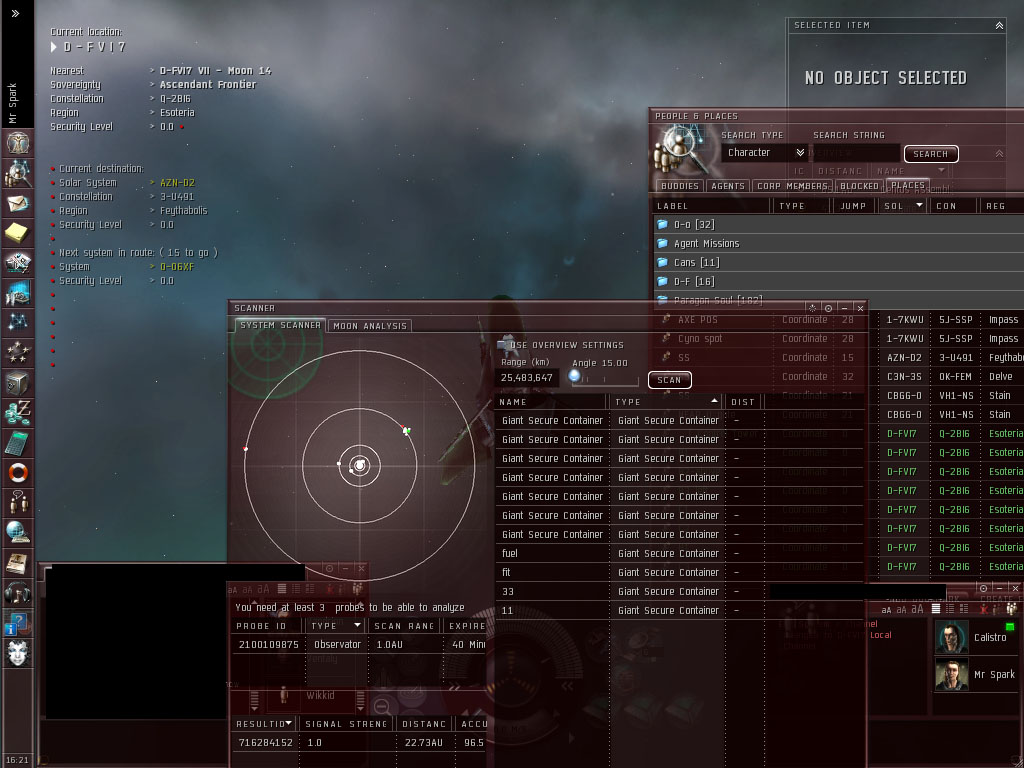Select probe 2100109875 row
Screen dimensions: 1024x768
pyautogui.click(x=359, y=645)
